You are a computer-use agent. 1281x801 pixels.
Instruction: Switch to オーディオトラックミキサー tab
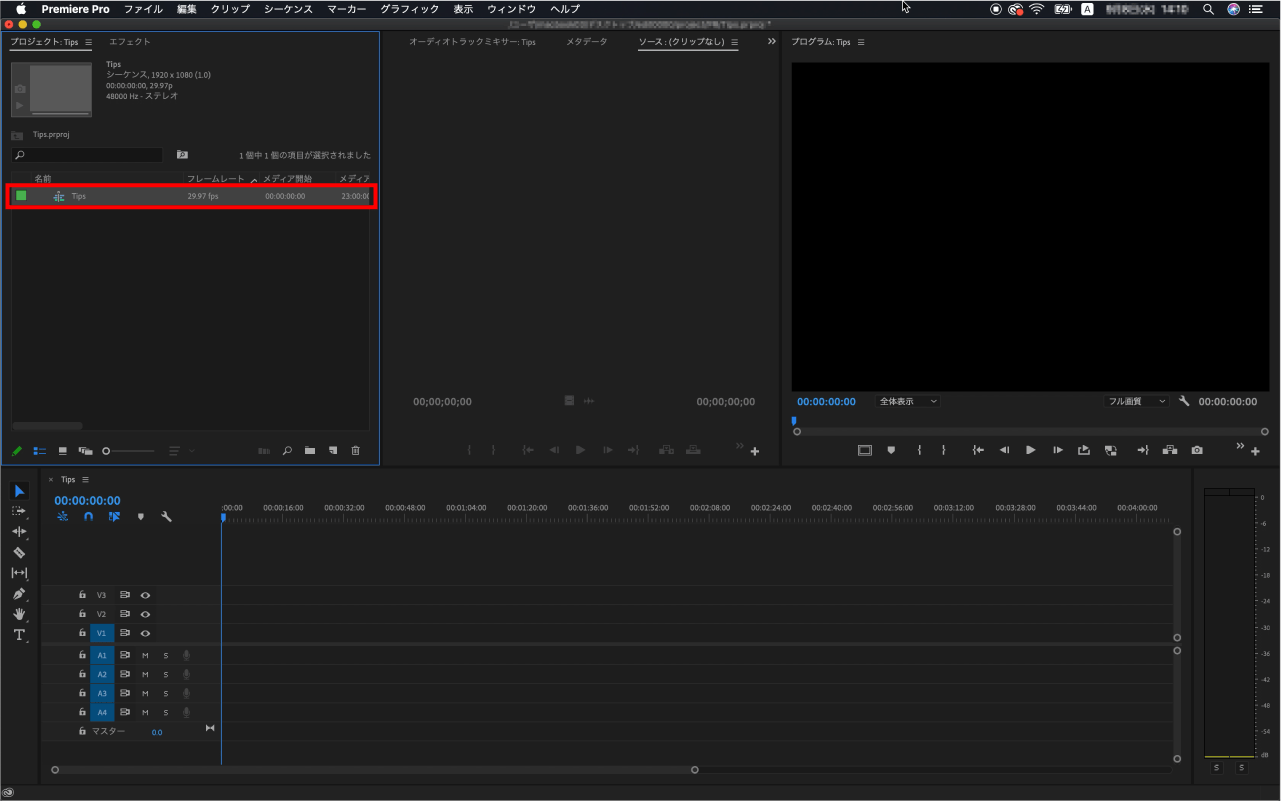(x=472, y=42)
